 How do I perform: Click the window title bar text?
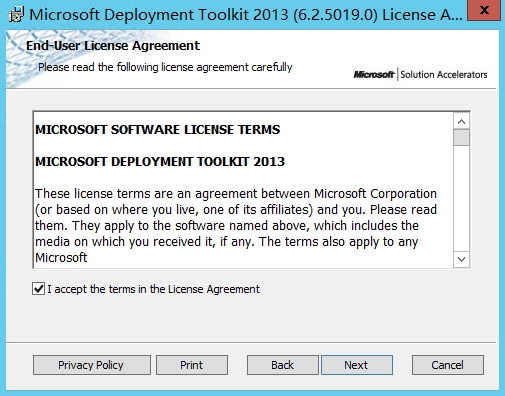246,15
